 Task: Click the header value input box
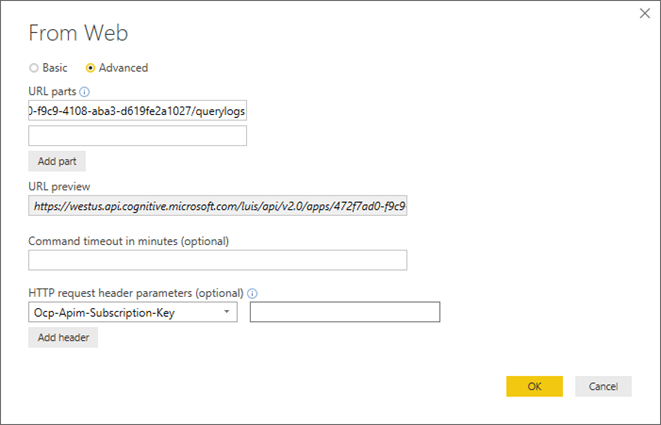345,313
